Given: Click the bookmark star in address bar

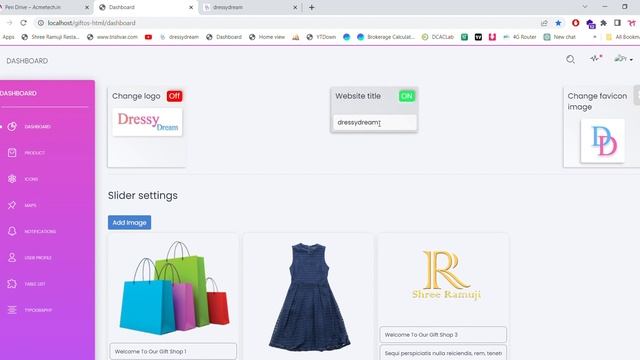Looking at the screenshot, I should (558, 23).
